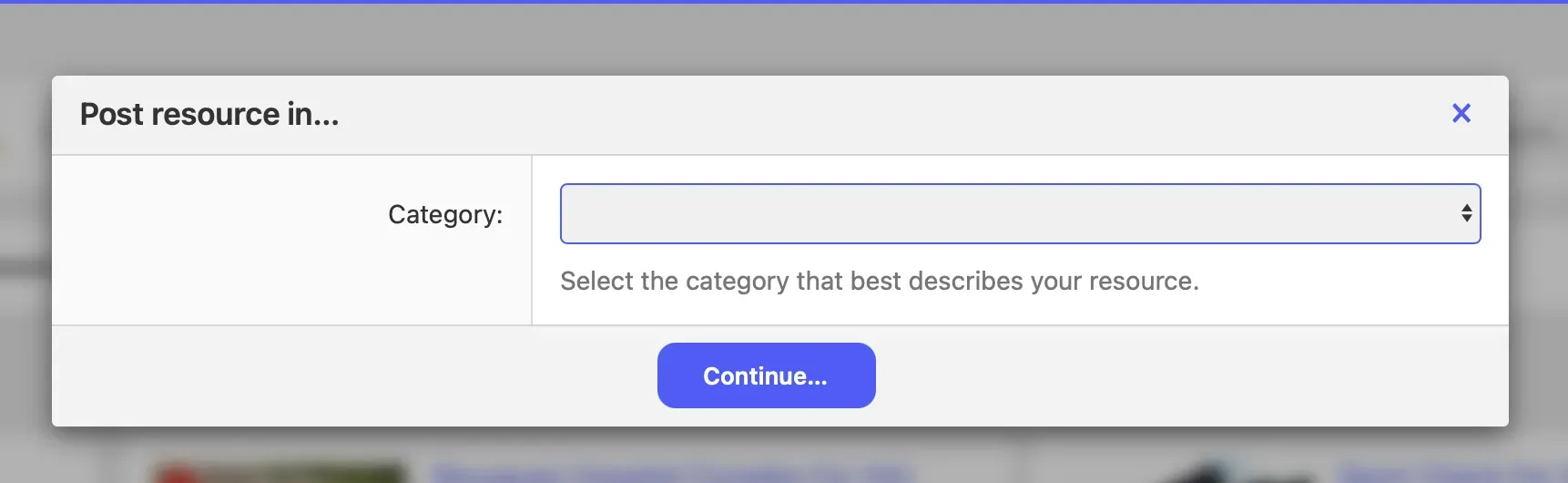Click the dialog footer left of Continue

pyautogui.click(x=355, y=375)
